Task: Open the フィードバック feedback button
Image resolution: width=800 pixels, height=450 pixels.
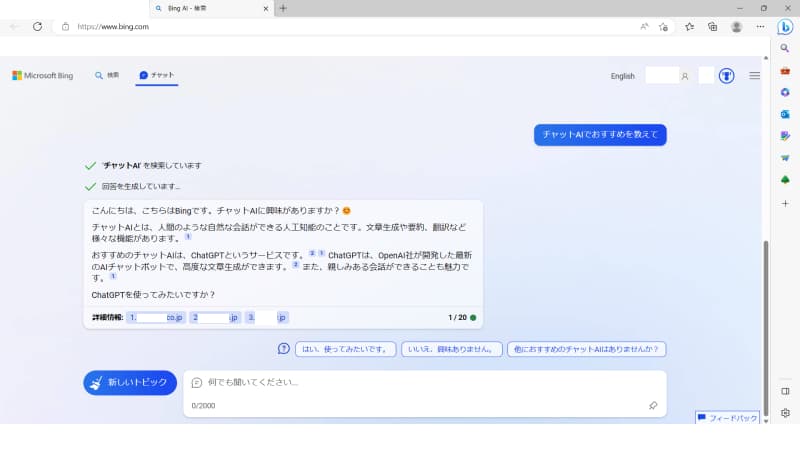Action: coord(727,417)
